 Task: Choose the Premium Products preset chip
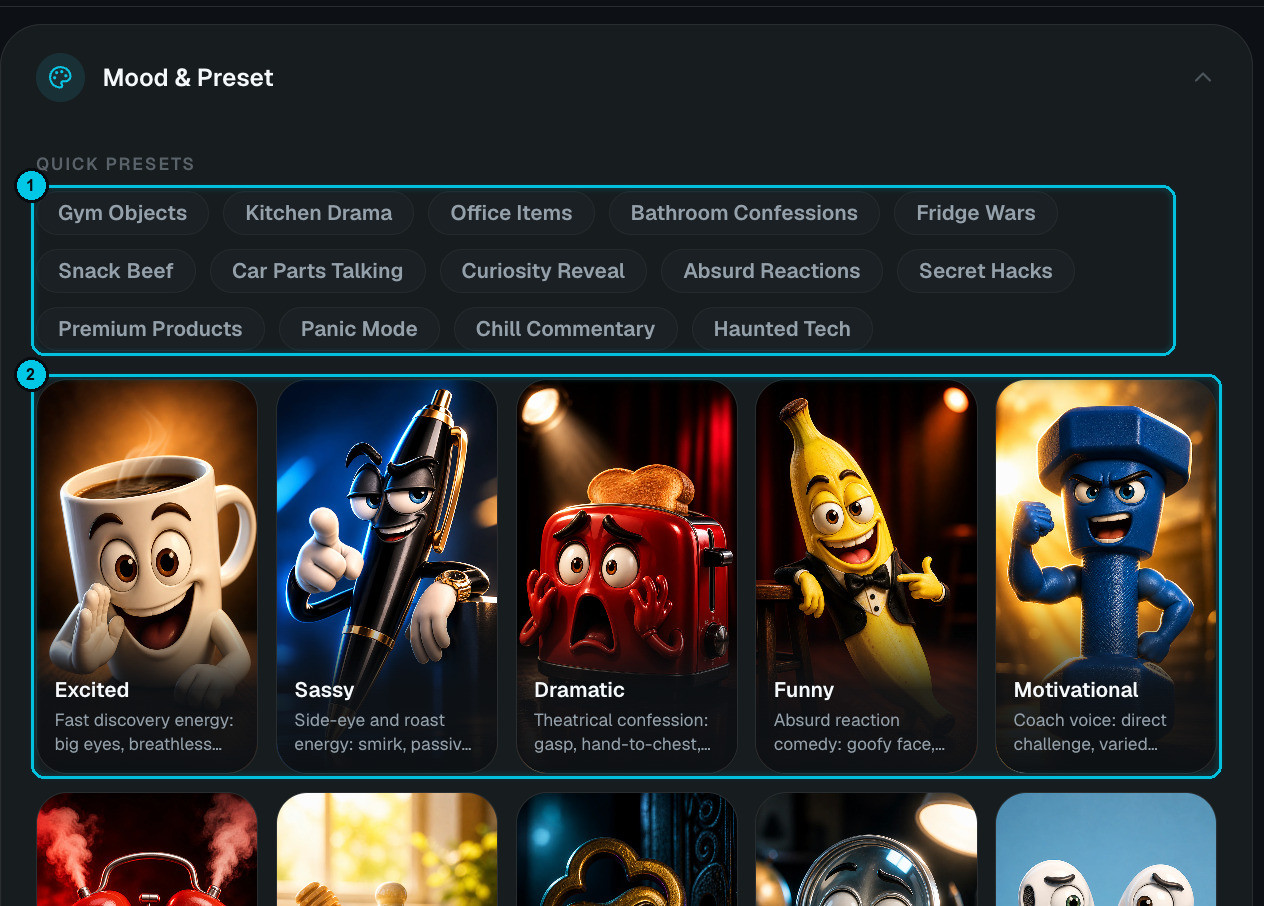[x=150, y=329]
